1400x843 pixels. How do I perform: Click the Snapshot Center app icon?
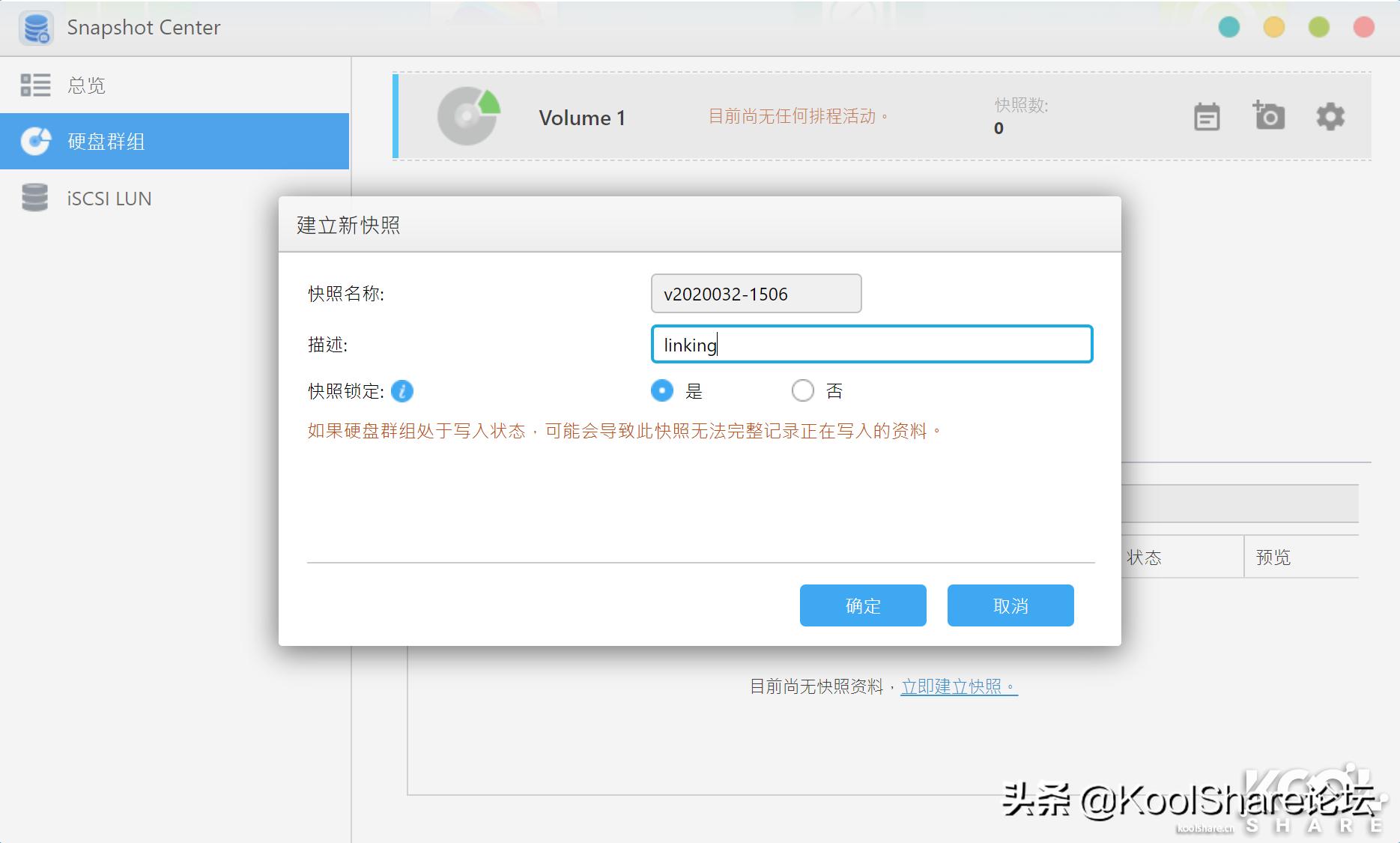coord(36,28)
